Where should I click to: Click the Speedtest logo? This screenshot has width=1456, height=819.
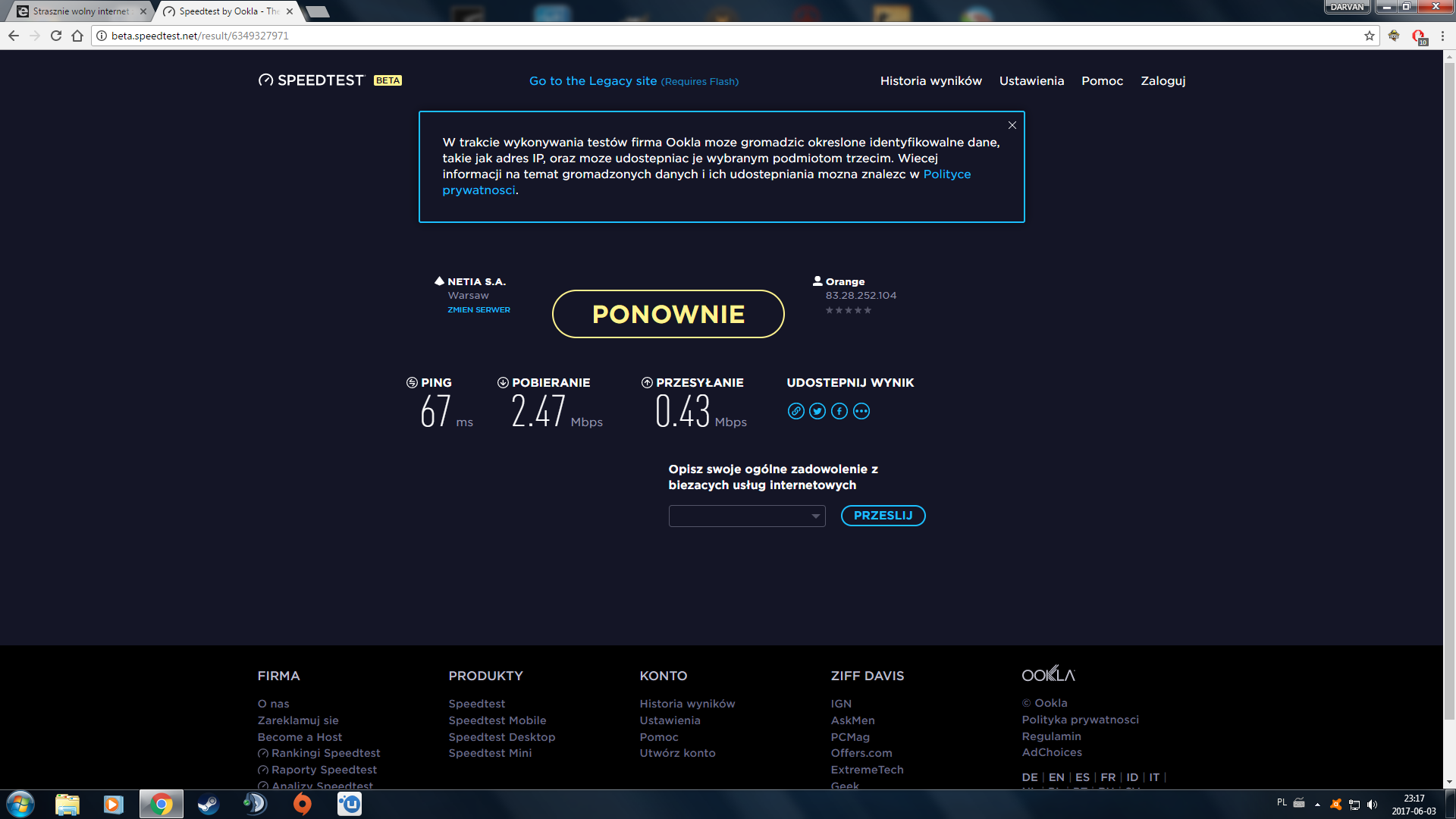coord(311,80)
